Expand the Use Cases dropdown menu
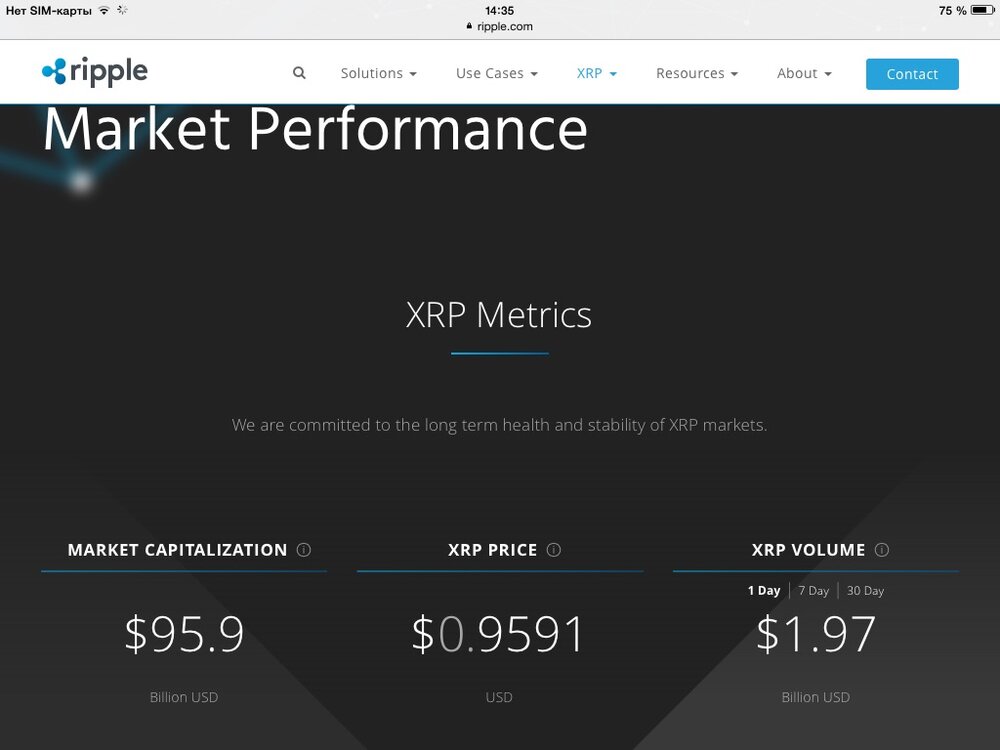Screen dimensions: 1000x750 tap(496, 73)
